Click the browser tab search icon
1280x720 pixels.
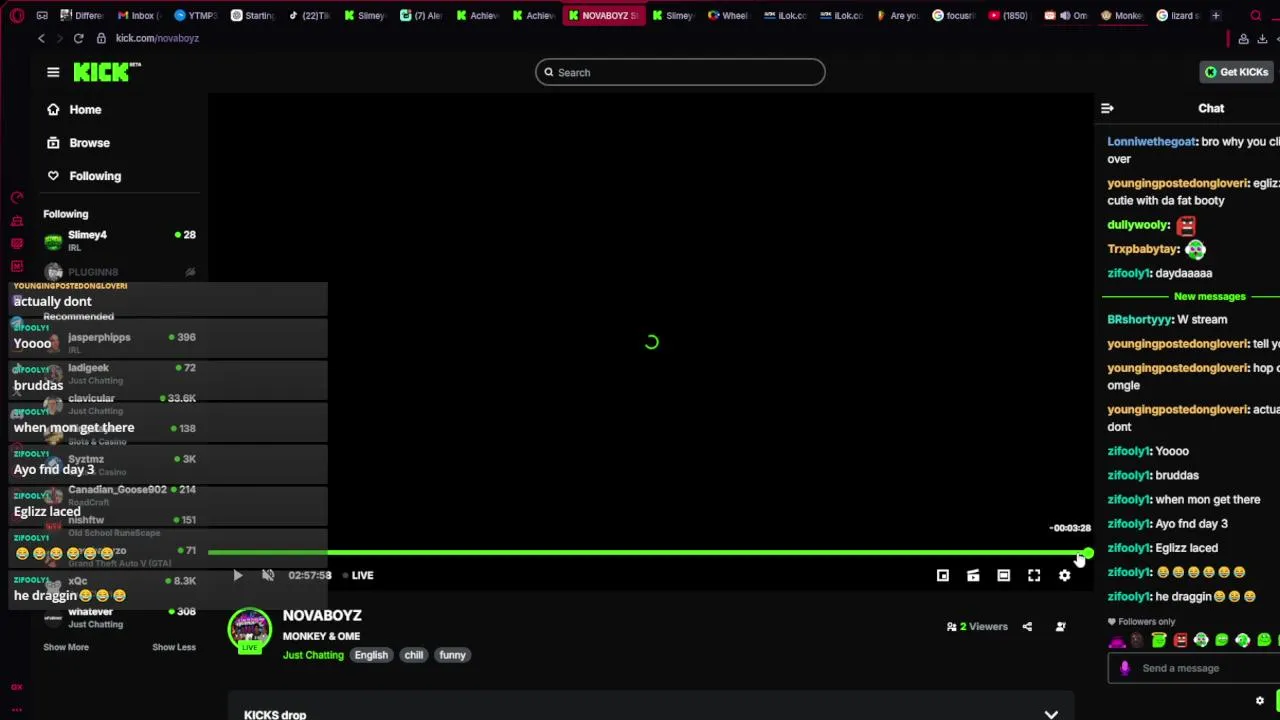pyautogui.click(x=1256, y=16)
